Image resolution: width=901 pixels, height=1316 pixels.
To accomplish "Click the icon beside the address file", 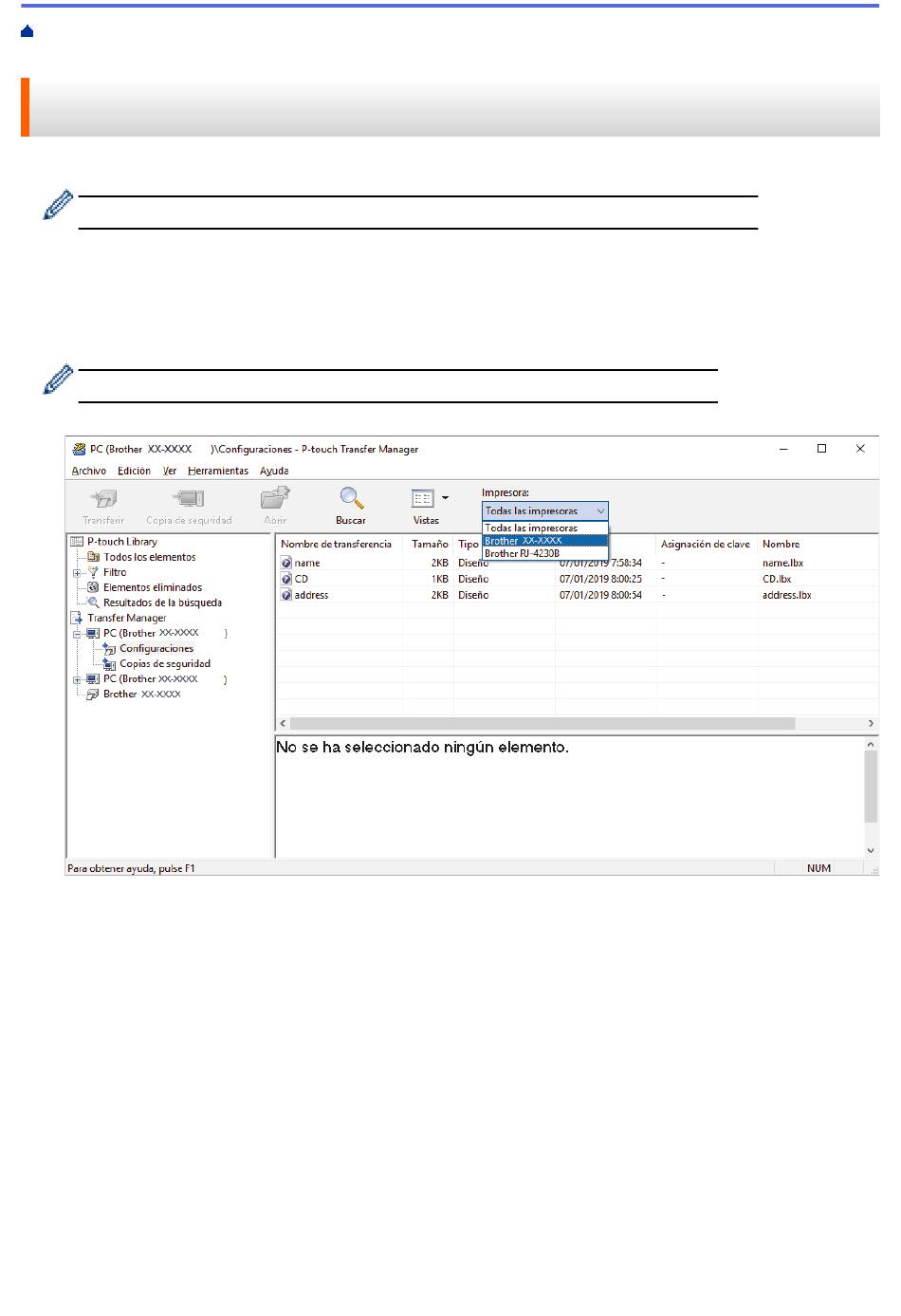I will (x=286, y=595).
